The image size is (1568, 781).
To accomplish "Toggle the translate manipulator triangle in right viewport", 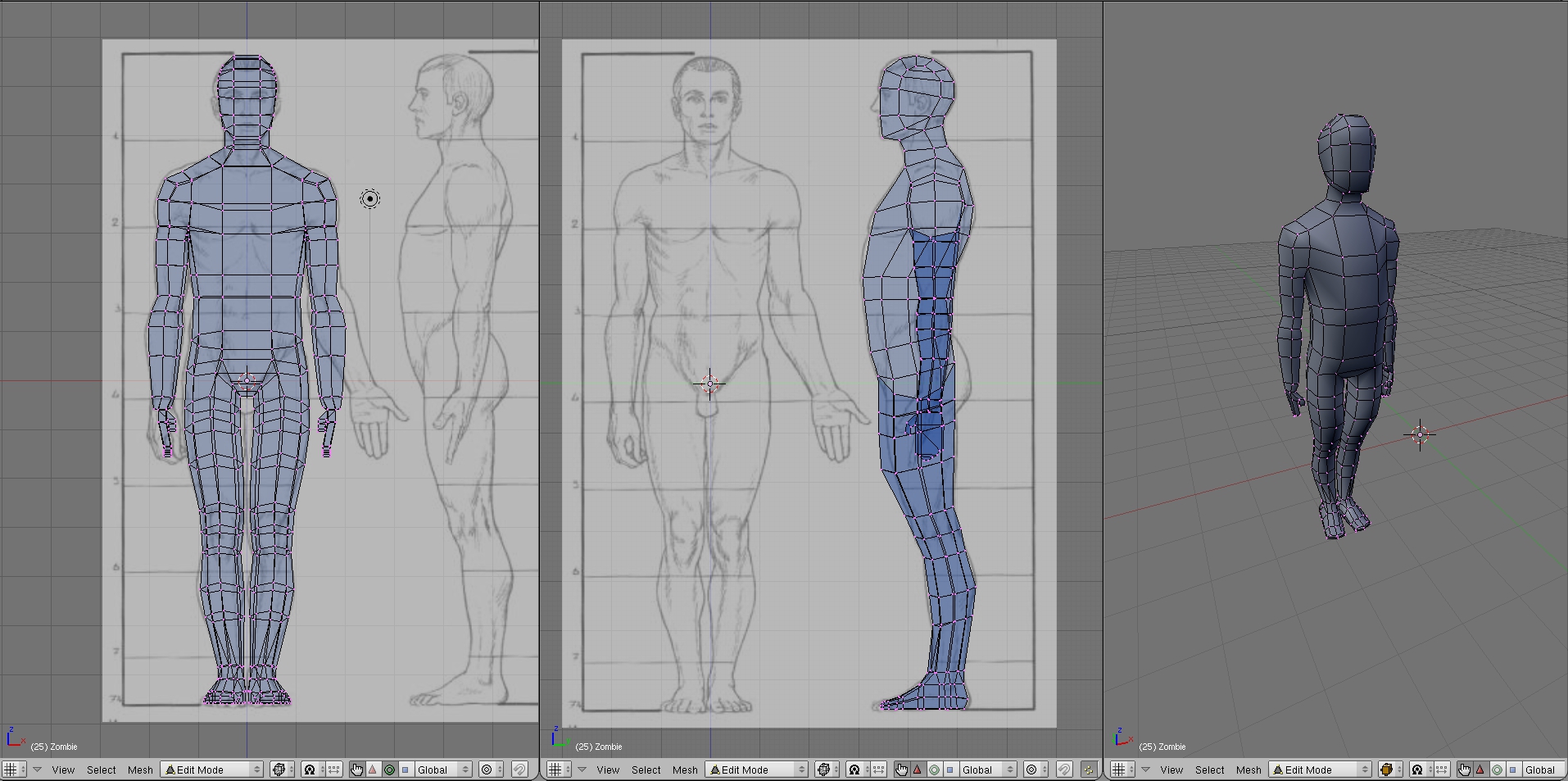I will pyautogui.click(x=1480, y=770).
